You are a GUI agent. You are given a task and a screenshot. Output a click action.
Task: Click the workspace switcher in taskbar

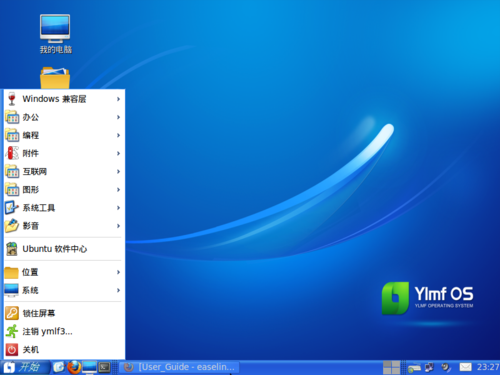[x=391, y=367]
